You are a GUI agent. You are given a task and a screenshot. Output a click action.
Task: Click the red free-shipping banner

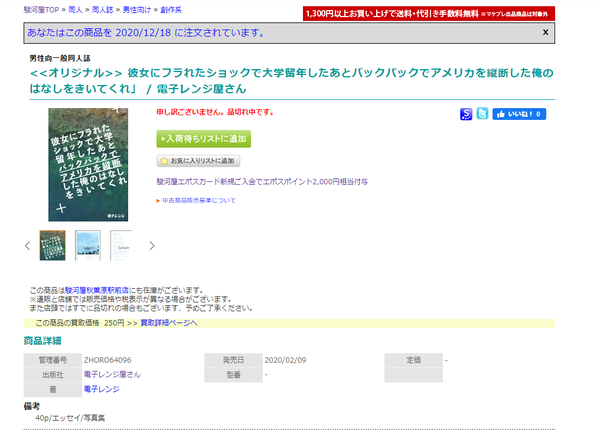point(429,14)
